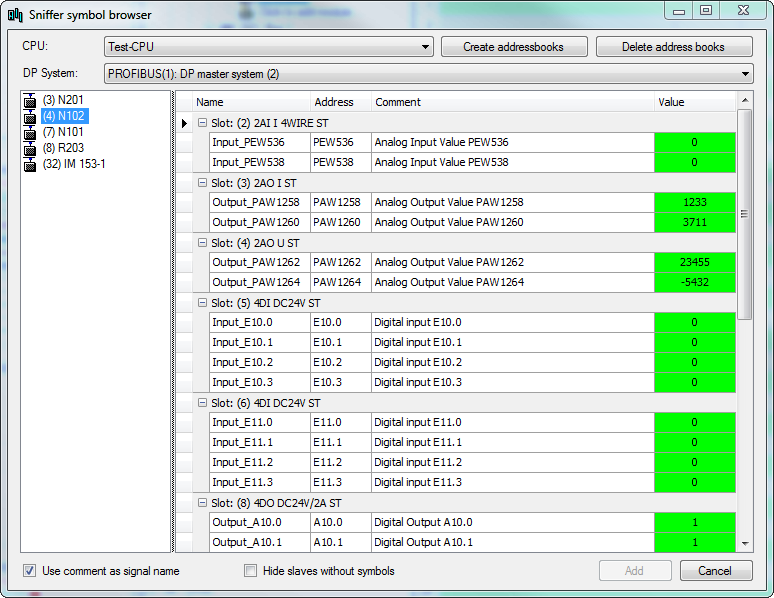Click the IM 153-1 device icon
The height and width of the screenshot is (598, 774).
pyautogui.click(x=30, y=163)
